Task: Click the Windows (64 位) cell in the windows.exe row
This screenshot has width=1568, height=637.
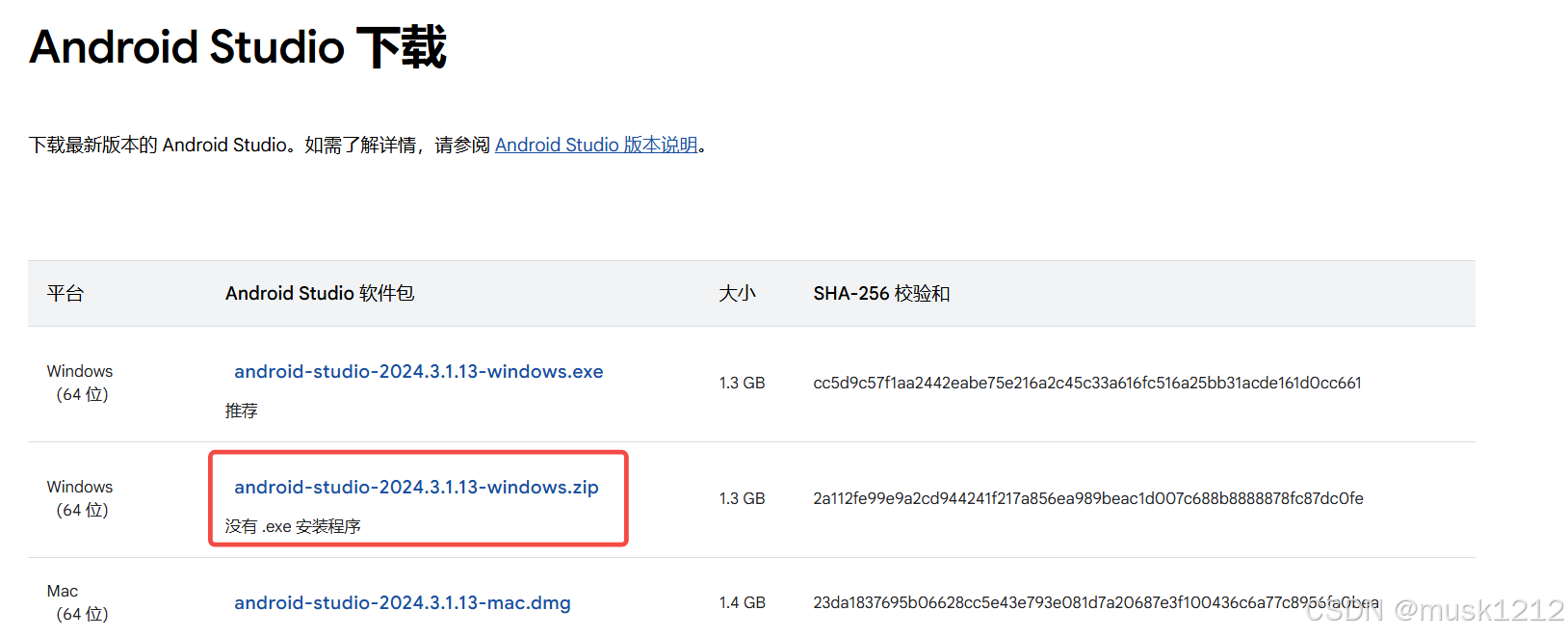Action: [80, 383]
